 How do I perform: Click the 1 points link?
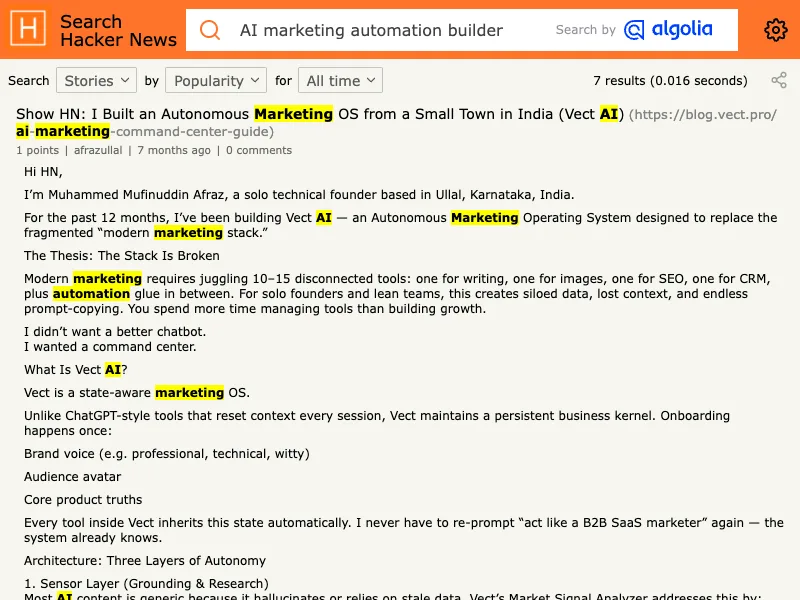point(37,150)
